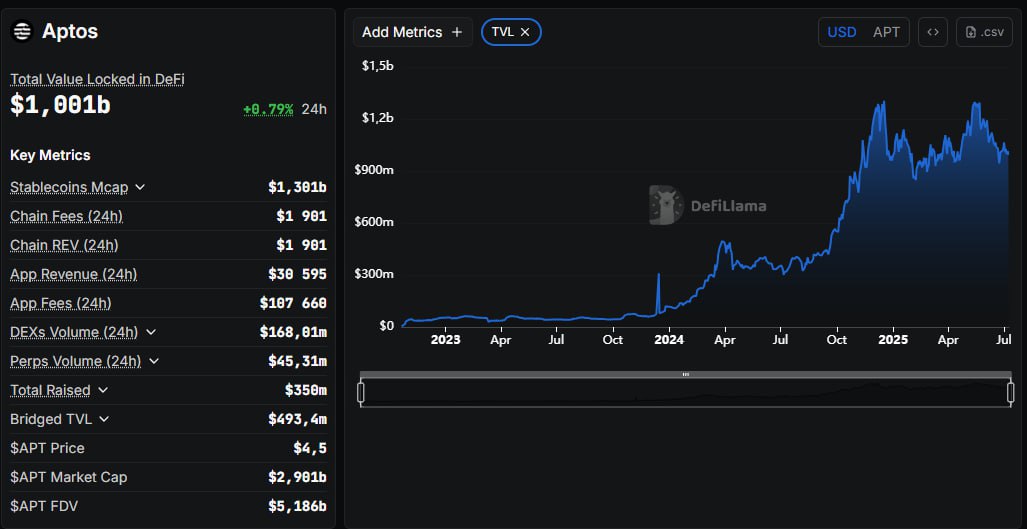Click the $APT Market Cap label
1027x529 pixels.
tap(69, 477)
